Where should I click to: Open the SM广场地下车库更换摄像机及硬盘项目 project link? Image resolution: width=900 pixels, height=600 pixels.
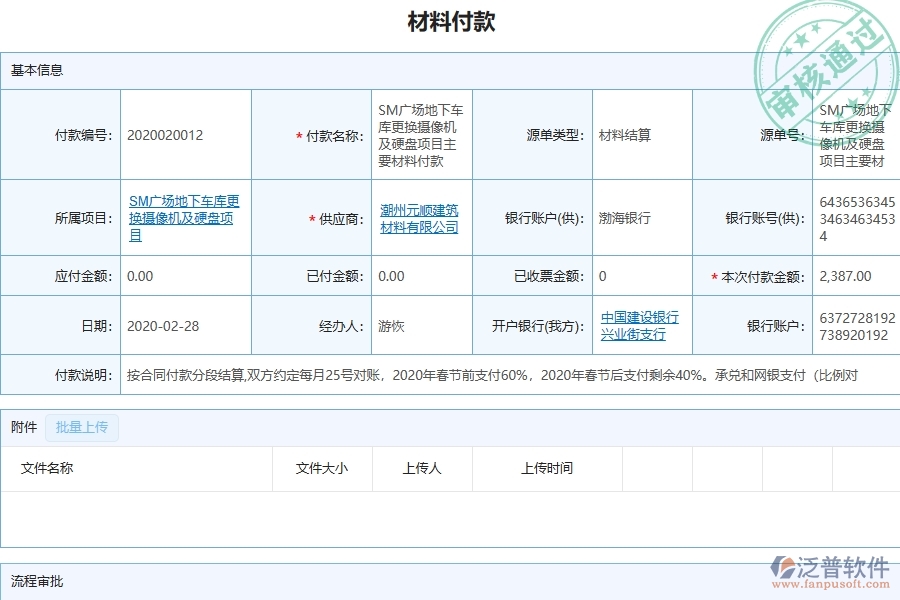184,217
